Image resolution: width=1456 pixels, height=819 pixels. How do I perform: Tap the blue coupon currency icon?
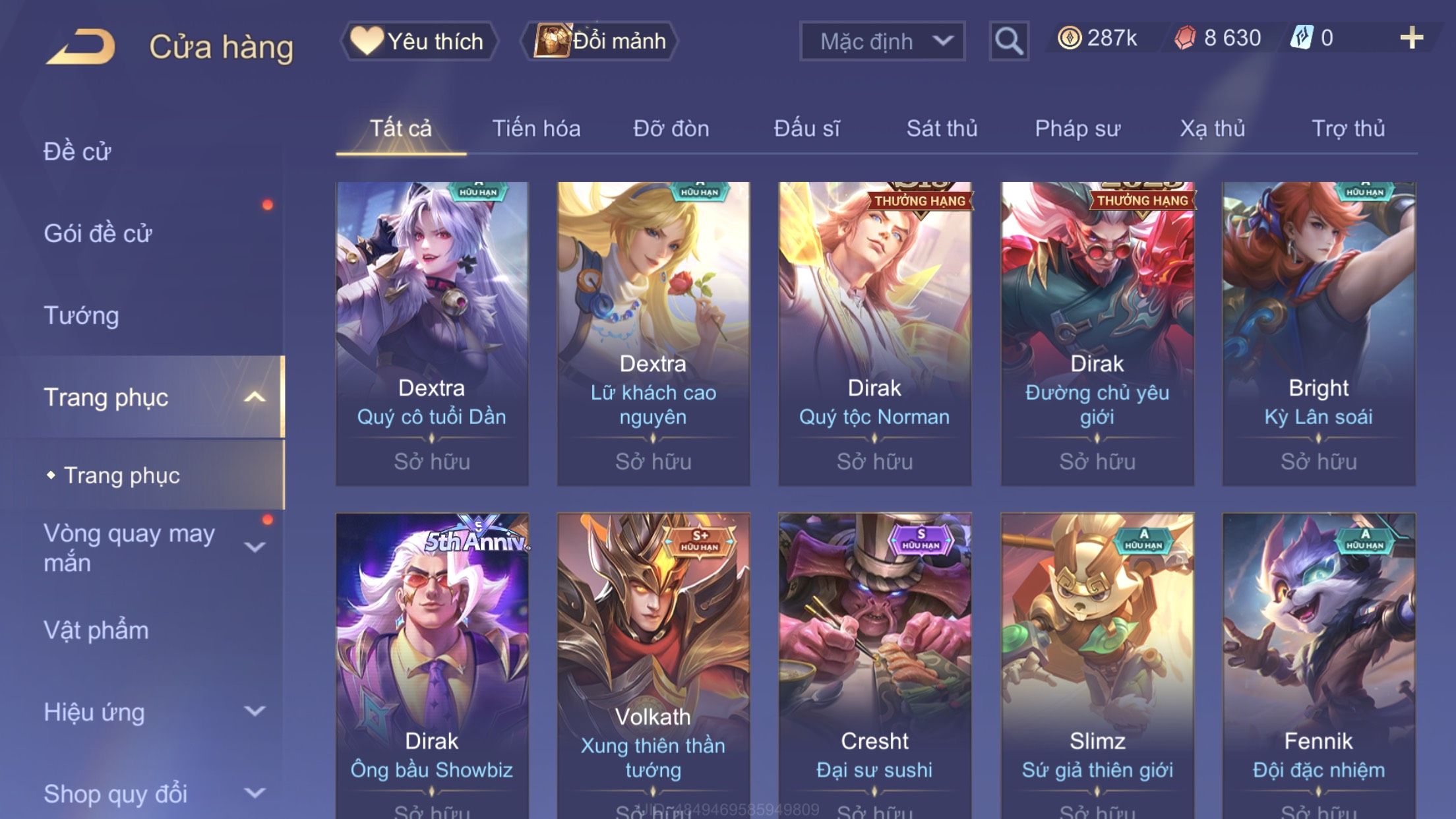tap(1302, 38)
